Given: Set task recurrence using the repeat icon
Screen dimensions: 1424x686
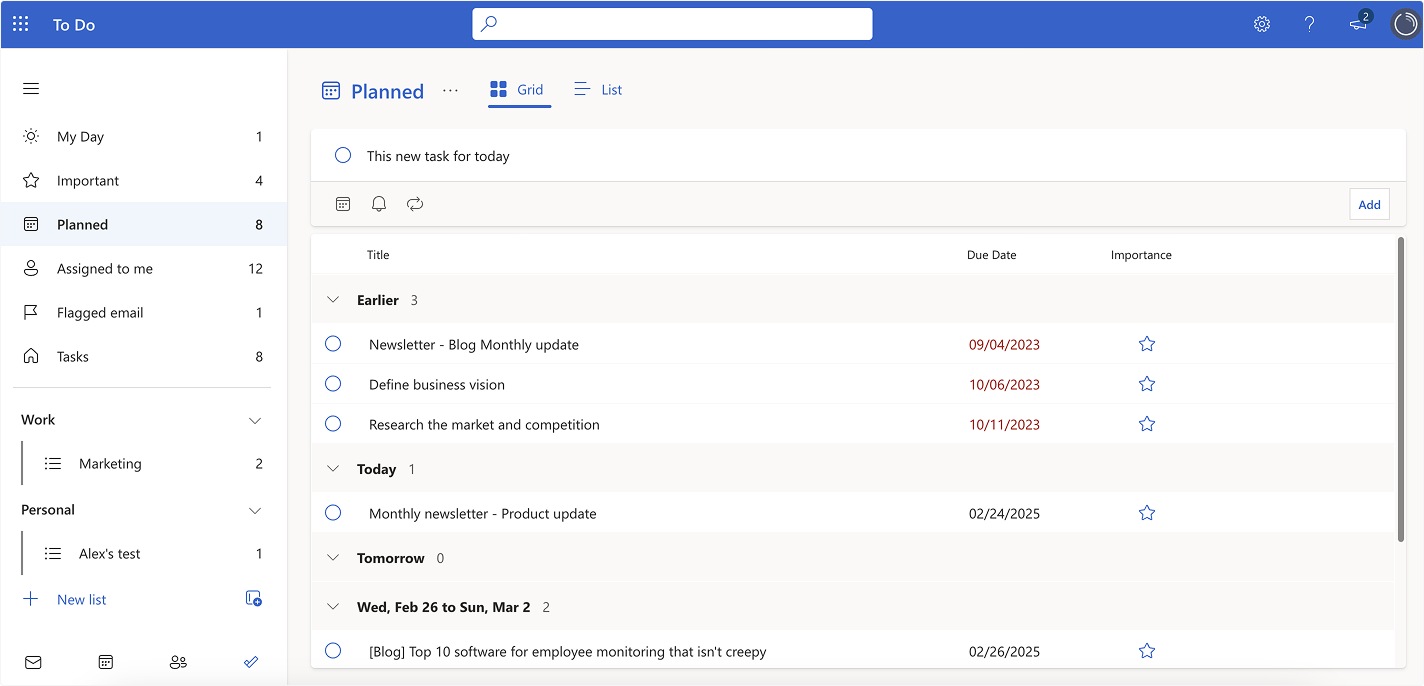Looking at the screenshot, I should [x=414, y=203].
